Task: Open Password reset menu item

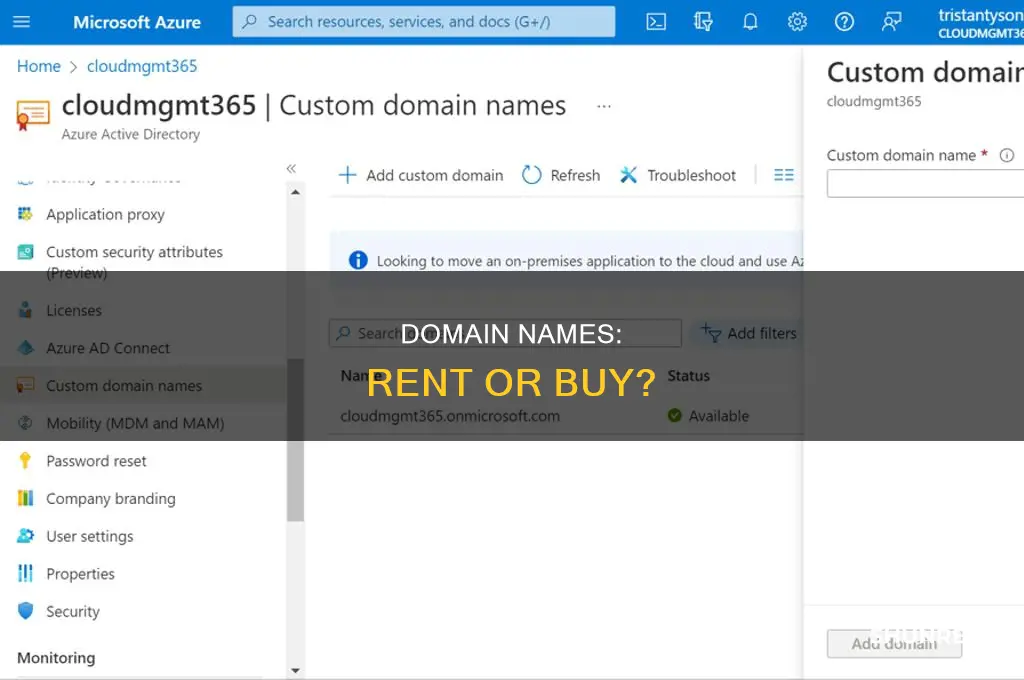Action: click(96, 461)
